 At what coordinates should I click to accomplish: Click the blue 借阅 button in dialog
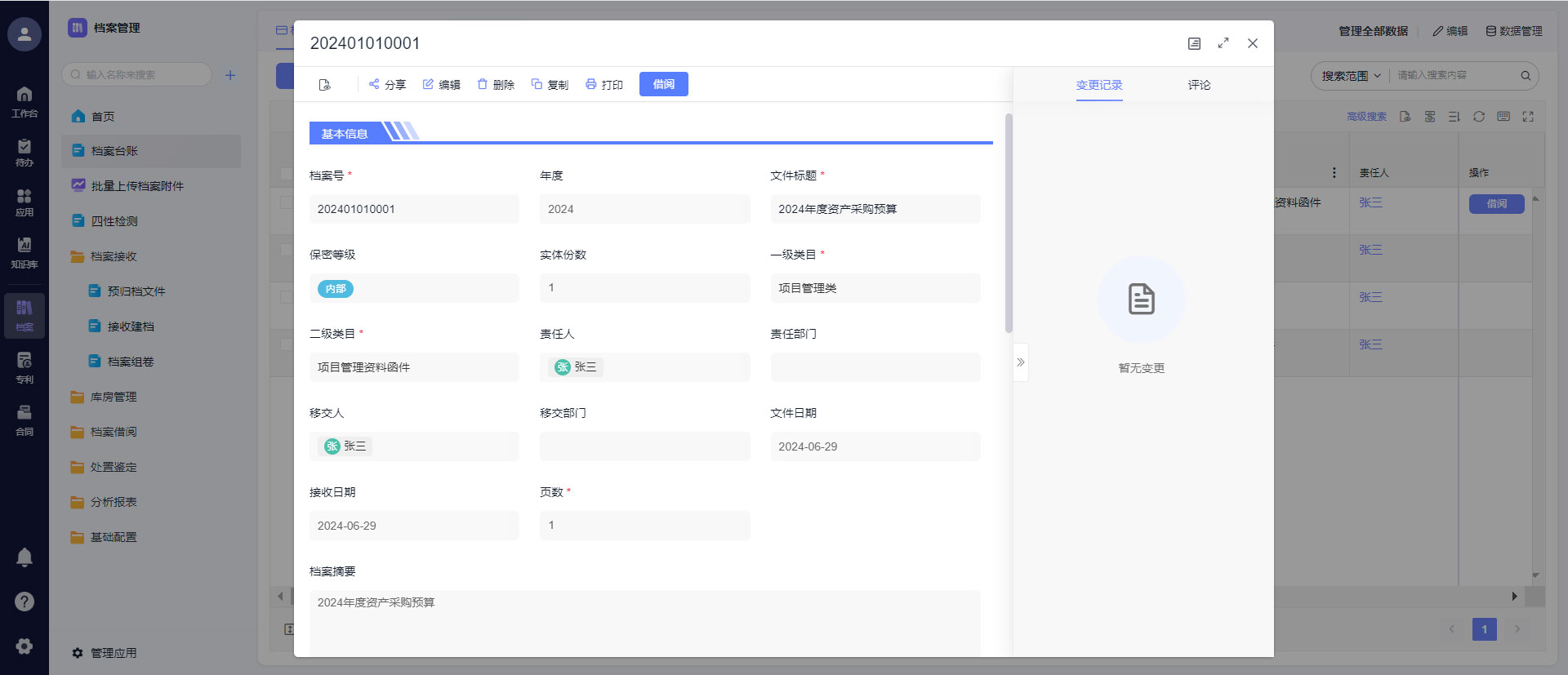(x=663, y=84)
